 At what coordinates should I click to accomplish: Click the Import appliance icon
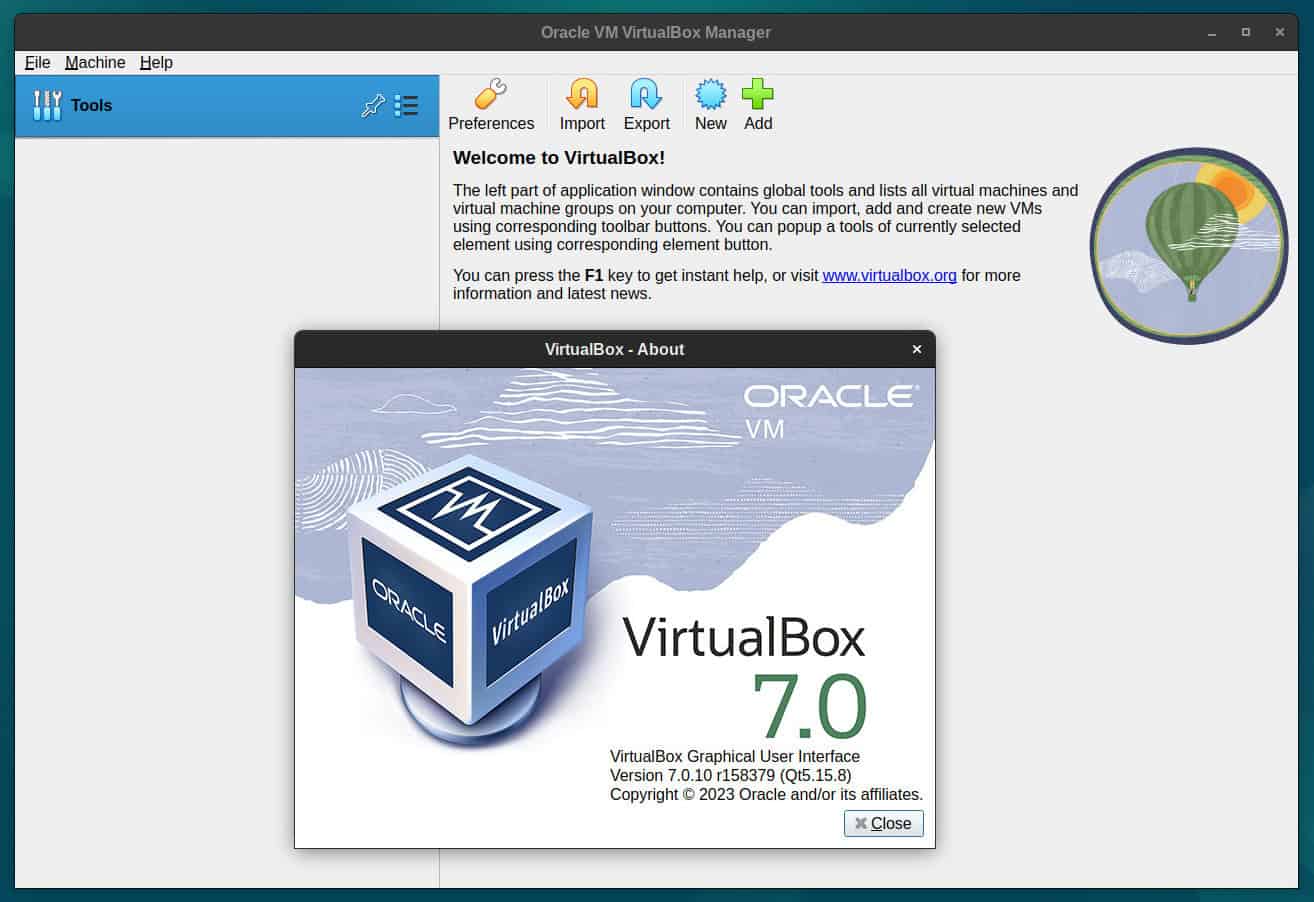582,96
